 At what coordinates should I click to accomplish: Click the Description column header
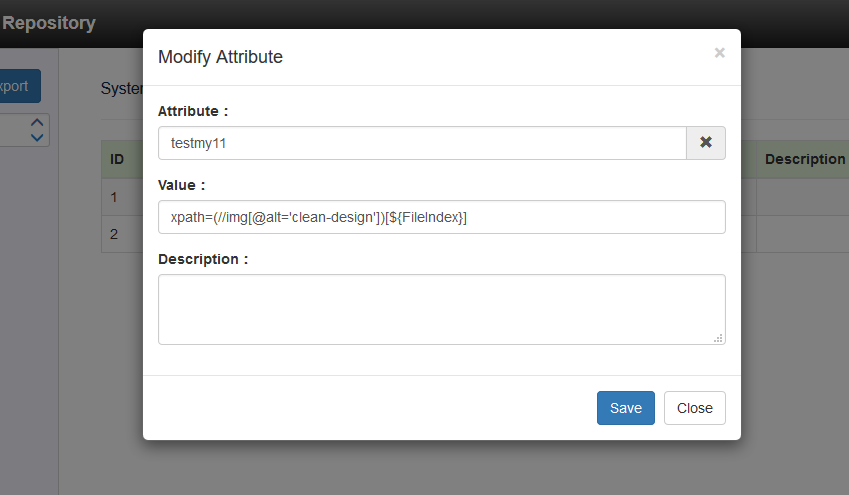pyautogui.click(x=805, y=159)
